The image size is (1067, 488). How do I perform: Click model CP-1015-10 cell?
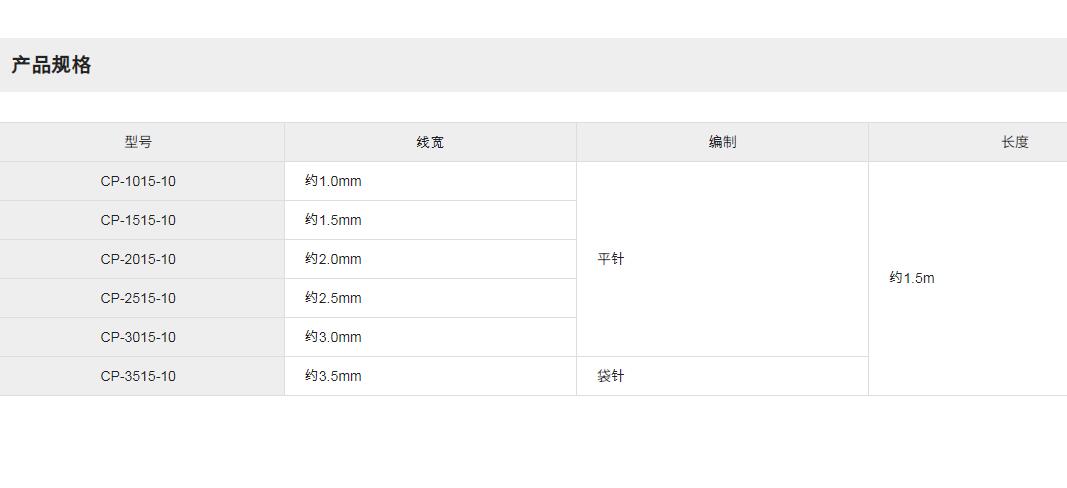coord(138,181)
